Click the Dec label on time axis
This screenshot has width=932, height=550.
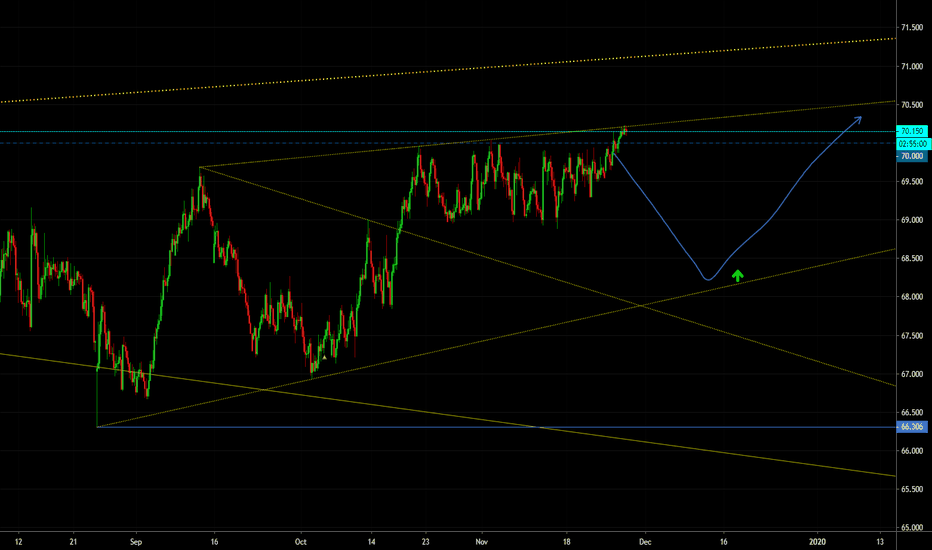tap(644, 540)
